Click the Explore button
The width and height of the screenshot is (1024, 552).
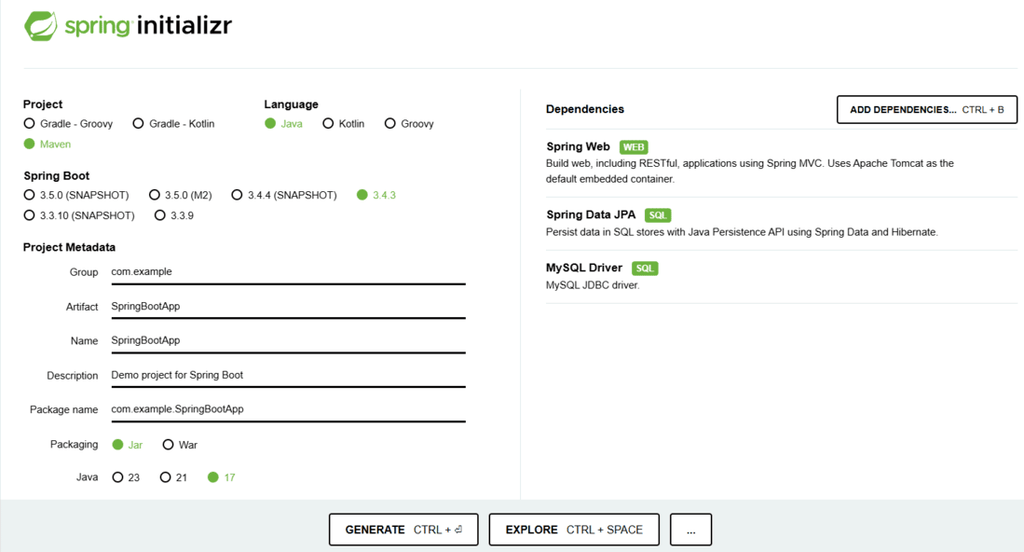[x=574, y=530]
